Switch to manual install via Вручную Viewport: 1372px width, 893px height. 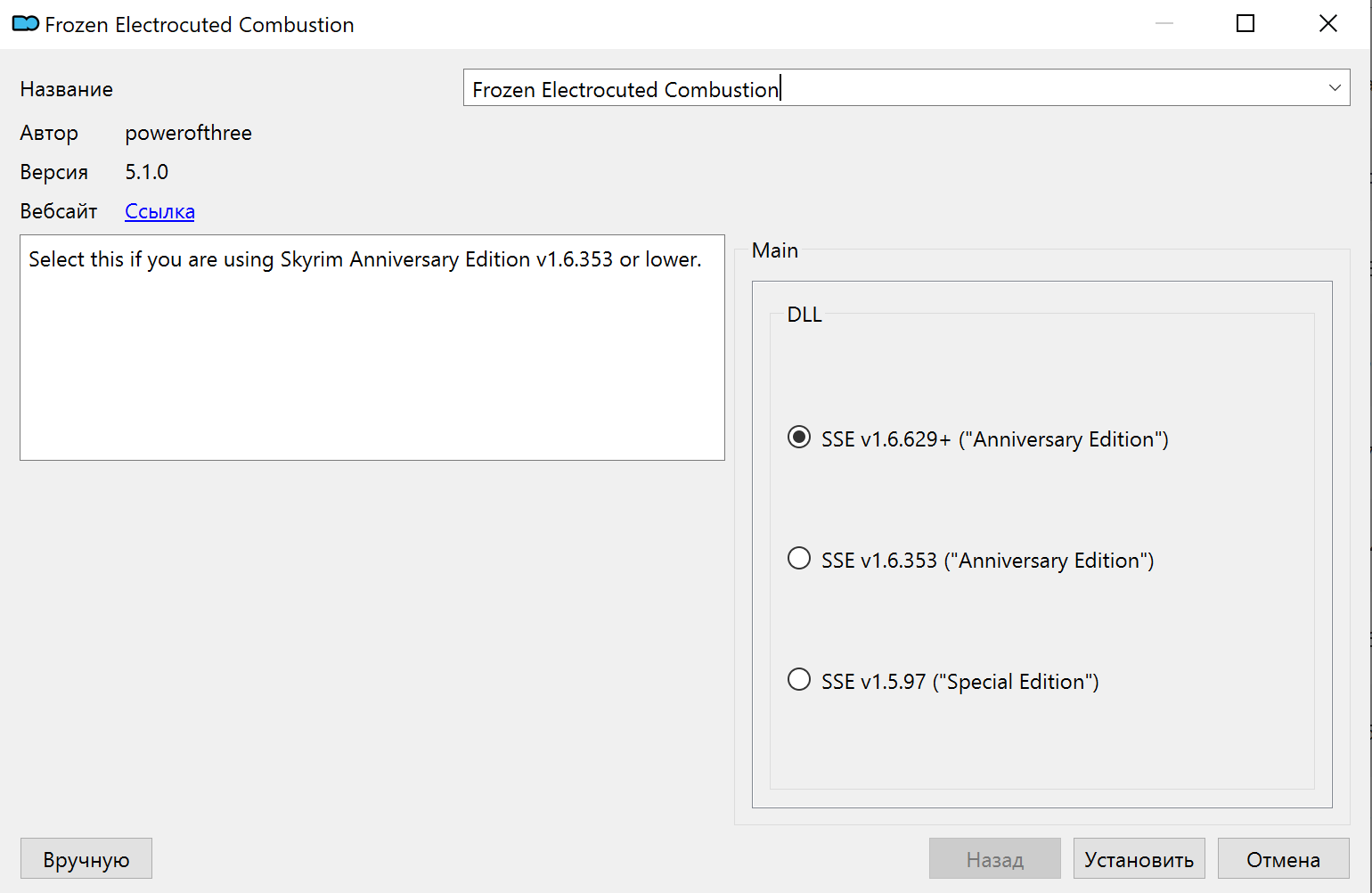(x=86, y=859)
